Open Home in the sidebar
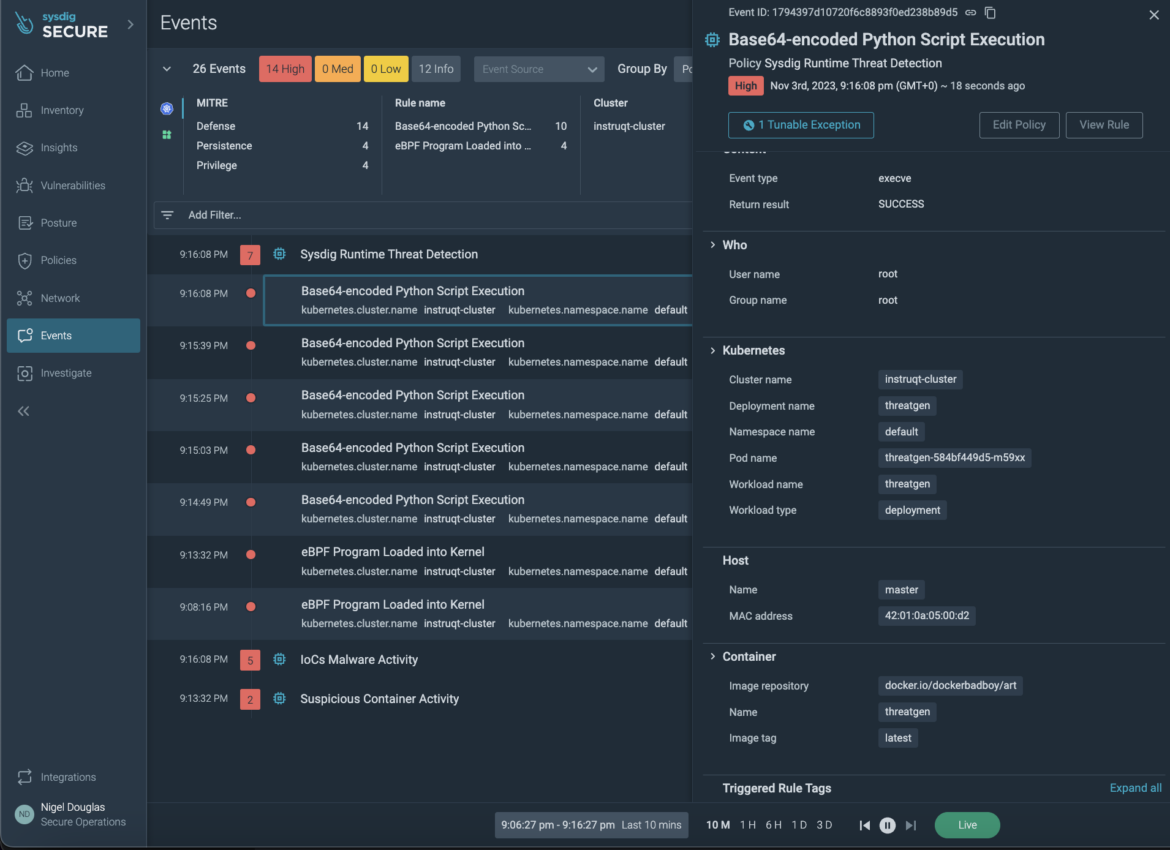This screenshot has height=850, width=1170. pos(73,72)
